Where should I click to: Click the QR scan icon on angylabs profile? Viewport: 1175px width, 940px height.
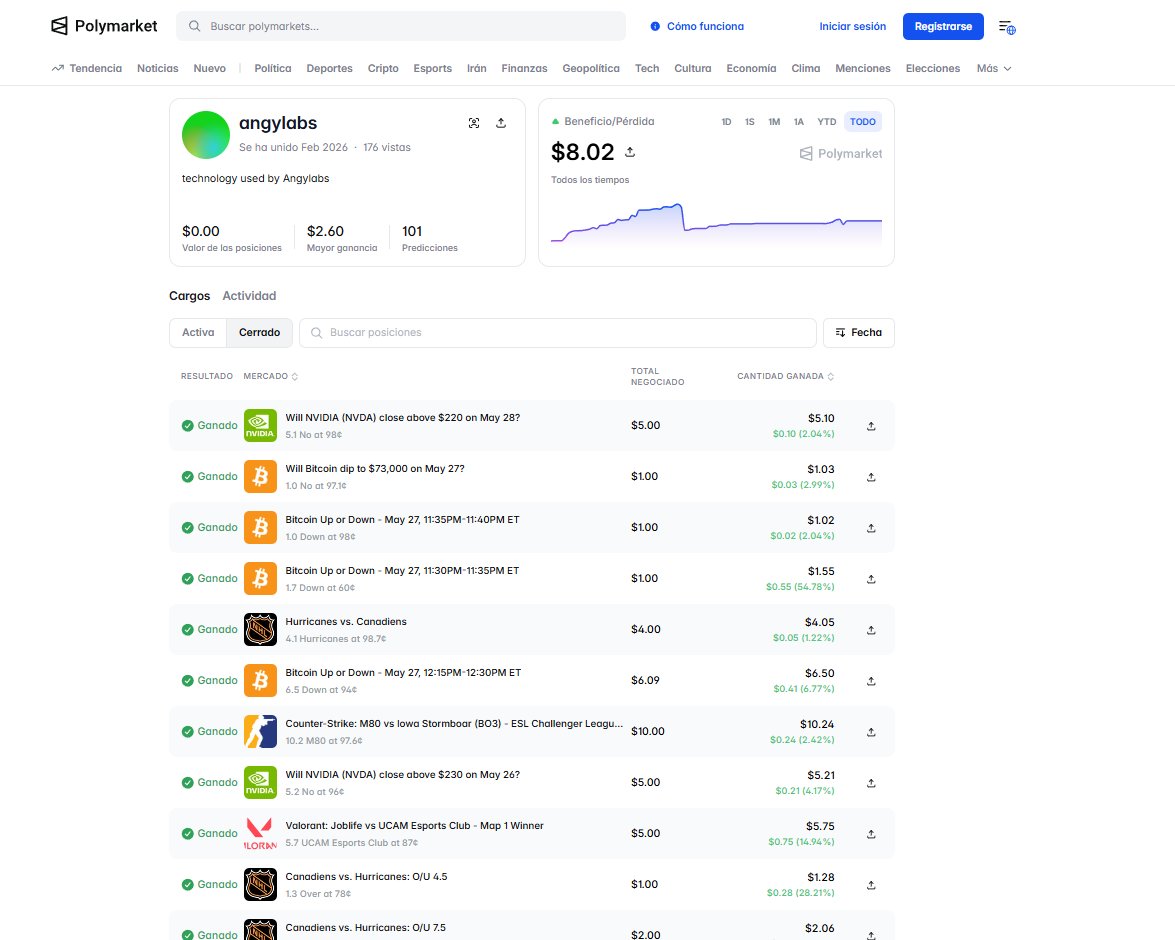pyautogui.click(x=474, y=123)
